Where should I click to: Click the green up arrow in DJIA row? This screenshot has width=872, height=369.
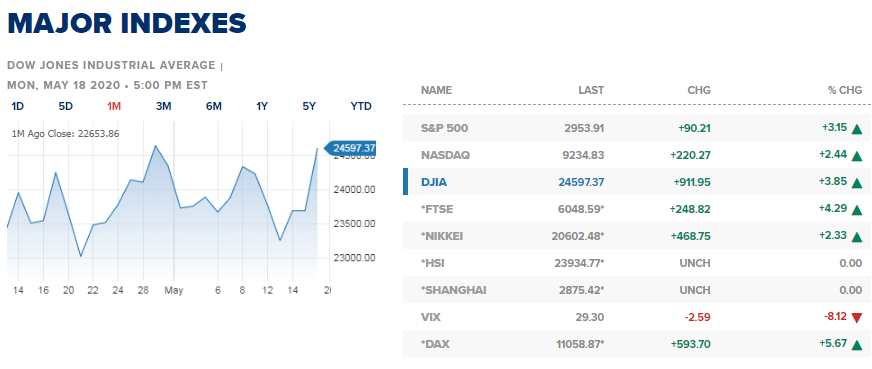click(x=856, y=183)
